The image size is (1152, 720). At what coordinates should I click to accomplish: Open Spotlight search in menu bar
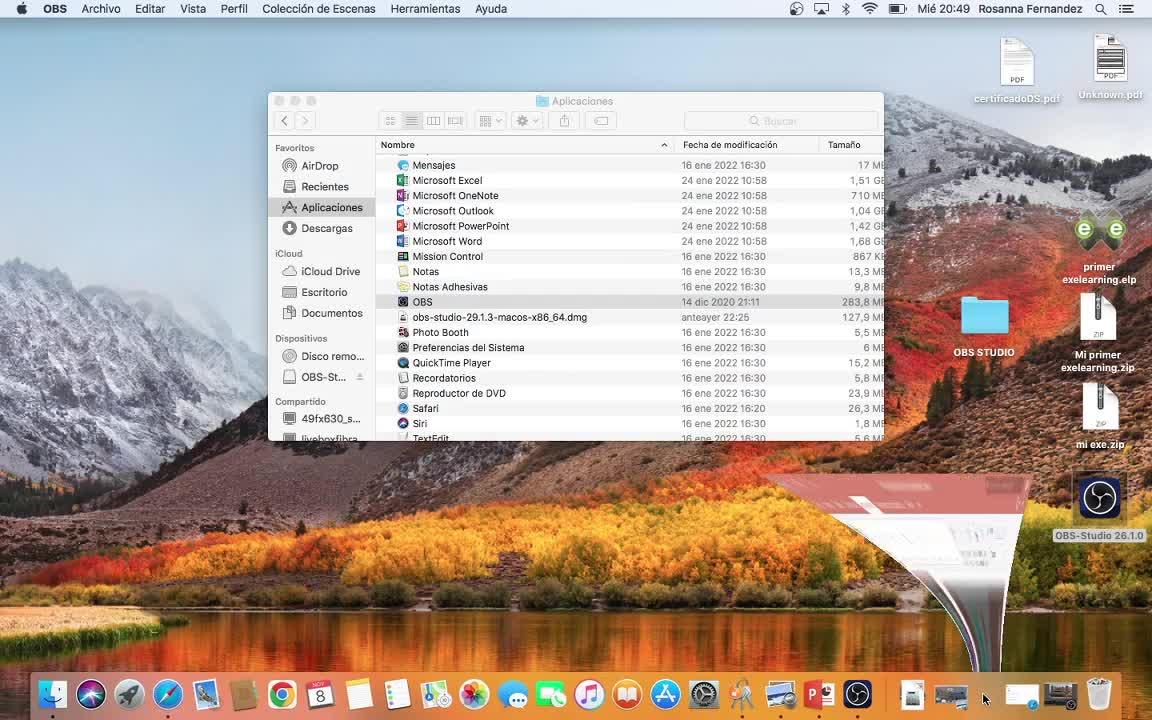1101,9
